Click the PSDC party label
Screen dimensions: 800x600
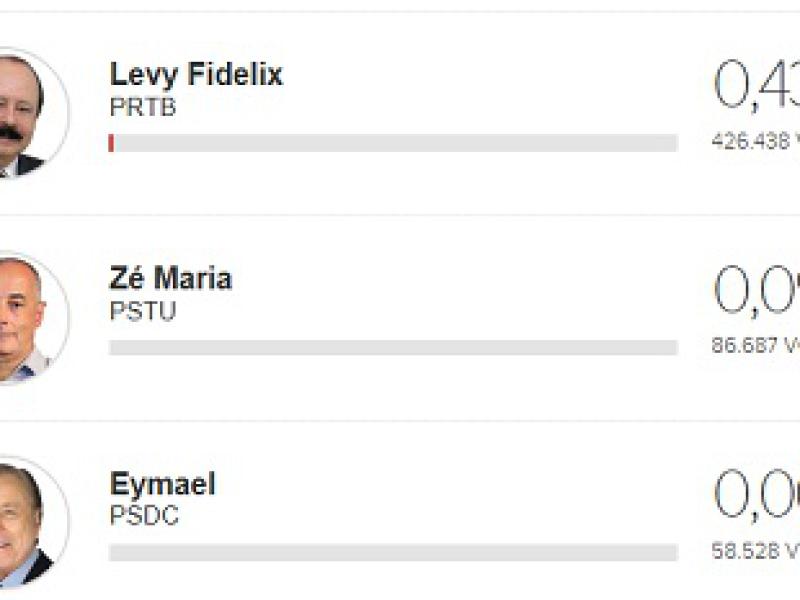click(x=143, y=517)
